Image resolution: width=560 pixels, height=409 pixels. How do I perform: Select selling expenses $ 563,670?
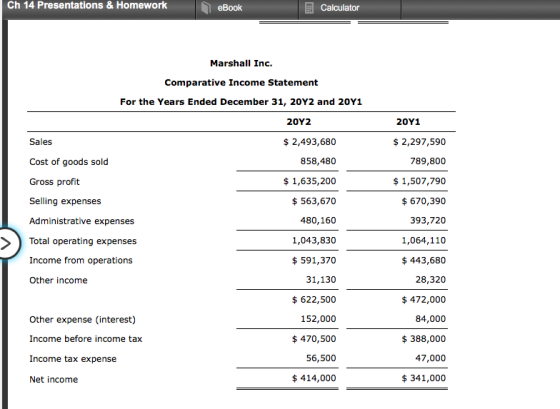pos(314,201)
